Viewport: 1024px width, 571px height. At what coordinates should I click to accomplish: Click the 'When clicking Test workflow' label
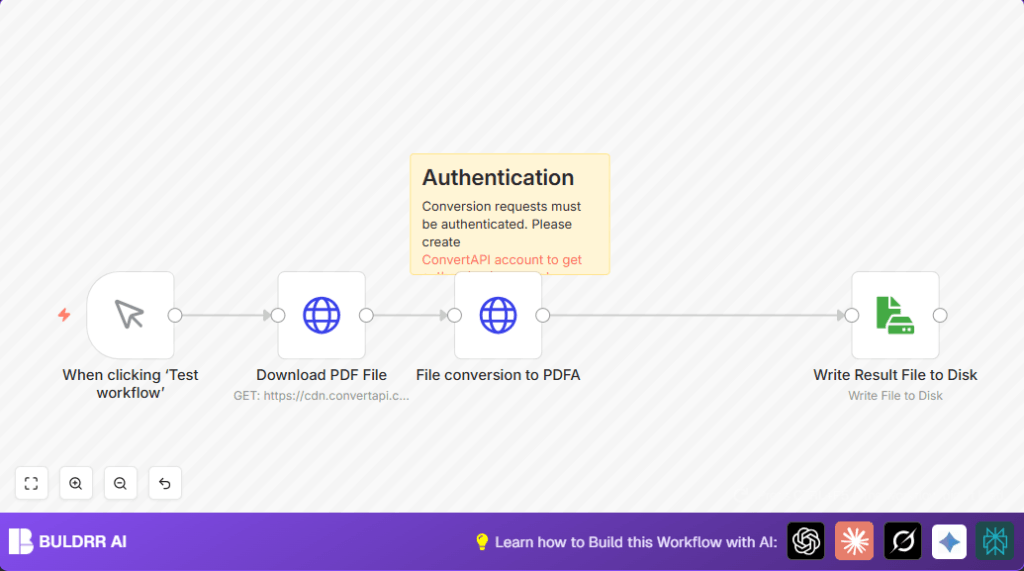131,384
